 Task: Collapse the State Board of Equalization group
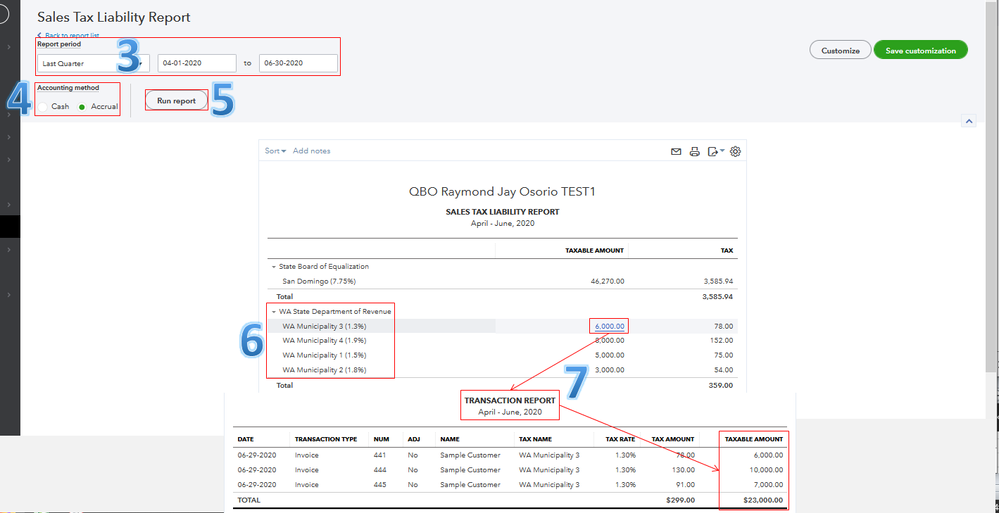pyautogui.click(x=273, y=267)
